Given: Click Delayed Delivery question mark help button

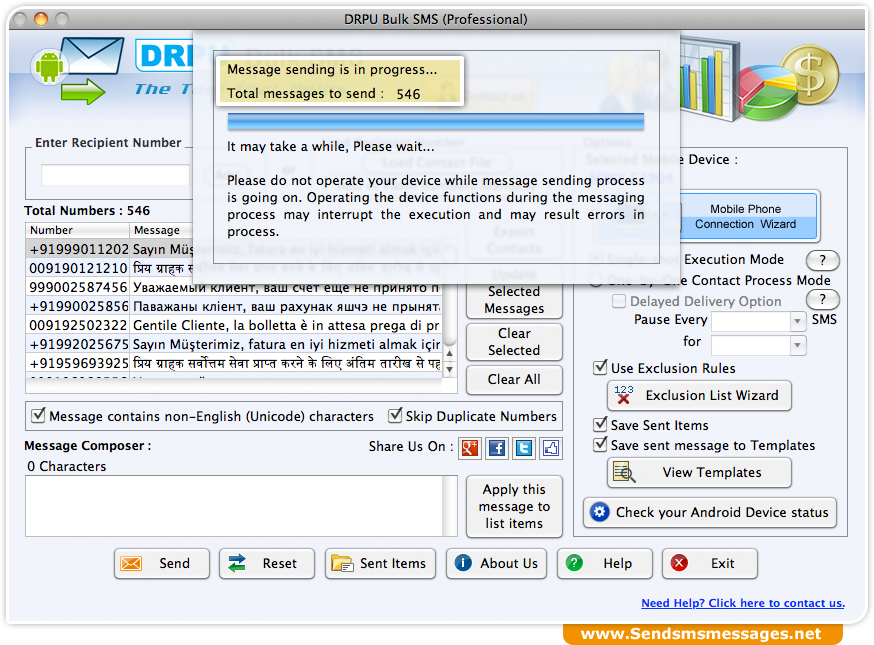Looking at the screenshot, I should coord(822,299).
